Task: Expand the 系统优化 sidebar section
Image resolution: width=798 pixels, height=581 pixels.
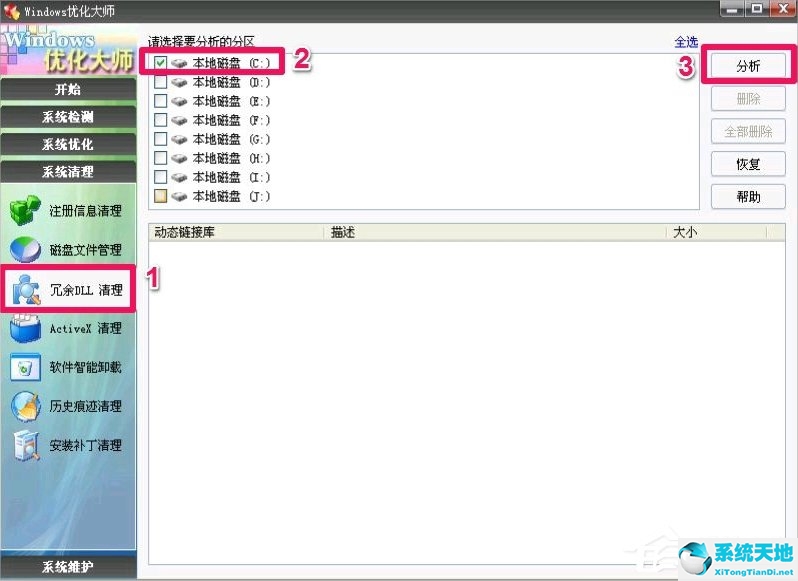Action: point(68,144)
